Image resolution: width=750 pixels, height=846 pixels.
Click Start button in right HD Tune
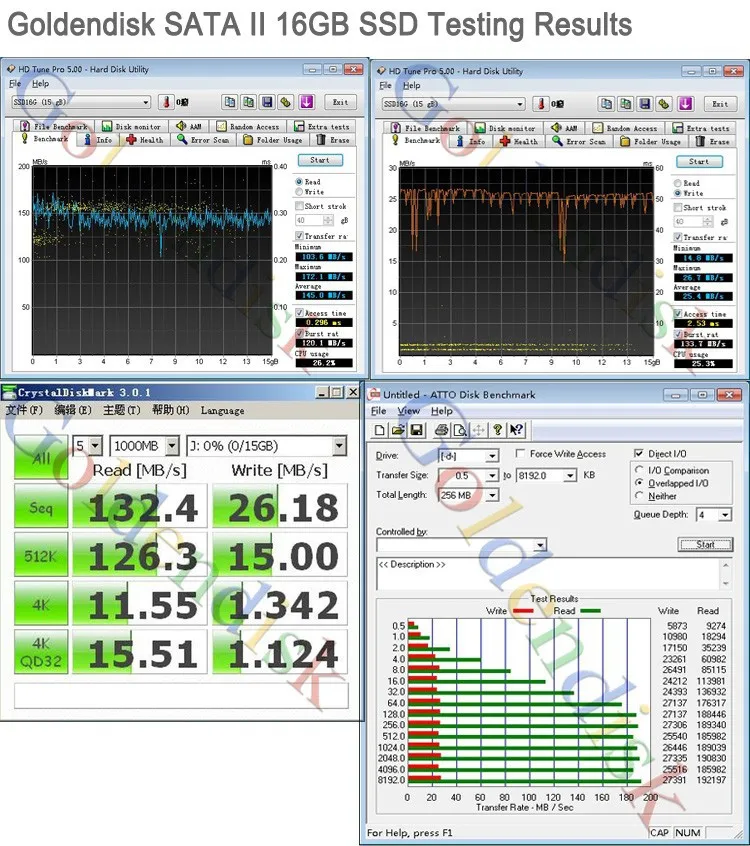[x=699, y=161]
